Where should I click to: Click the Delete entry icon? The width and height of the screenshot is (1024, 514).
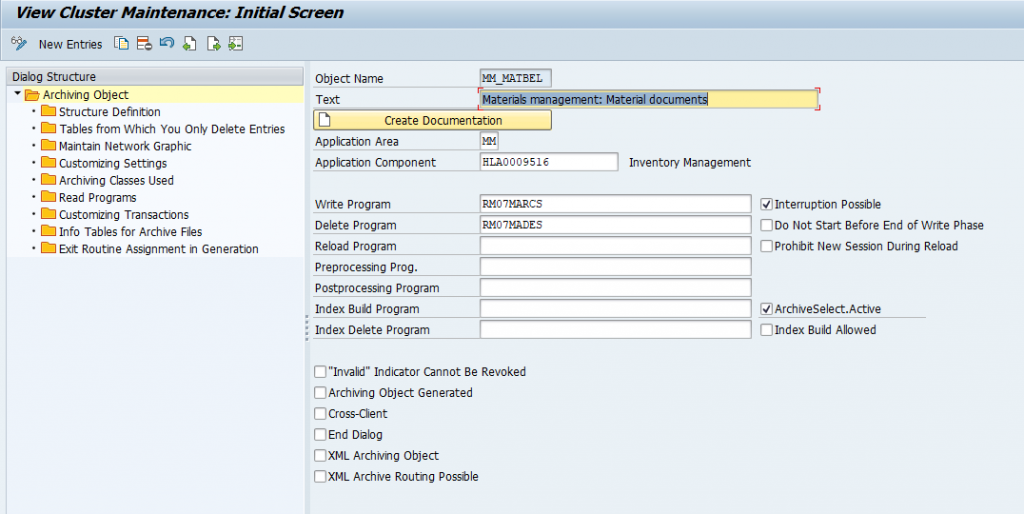[x=144, y=44]
